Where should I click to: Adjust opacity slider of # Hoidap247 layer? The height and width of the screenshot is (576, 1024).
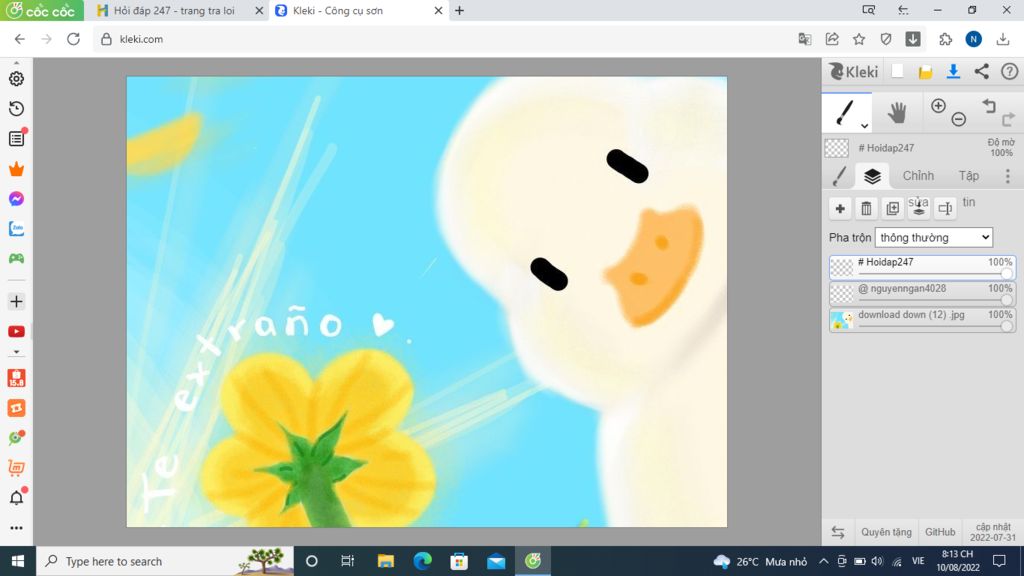pos(1006,274)
